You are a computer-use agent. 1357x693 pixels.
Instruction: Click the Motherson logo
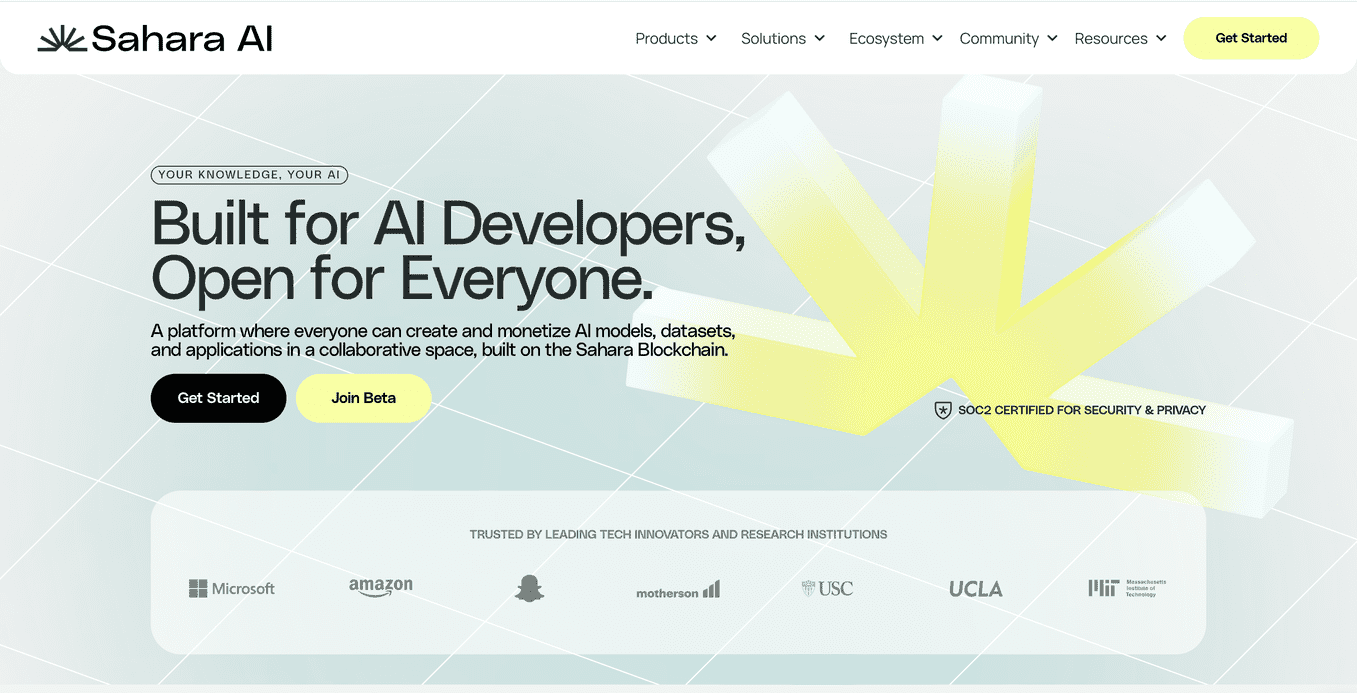tap(677, 591)
